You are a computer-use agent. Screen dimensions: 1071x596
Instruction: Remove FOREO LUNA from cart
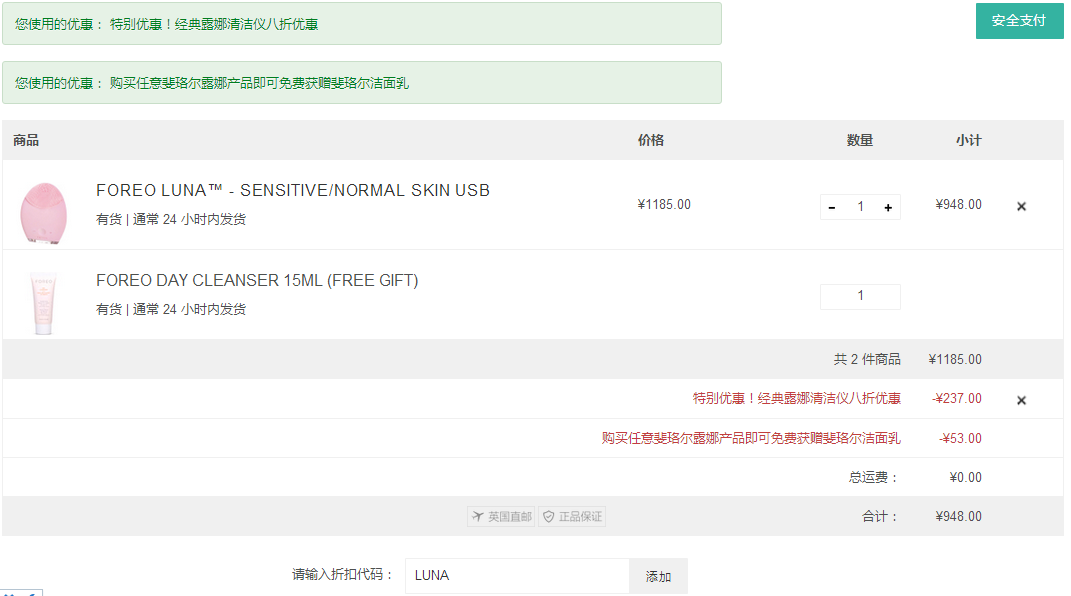pyautogui.click(x=1021, y=206)
